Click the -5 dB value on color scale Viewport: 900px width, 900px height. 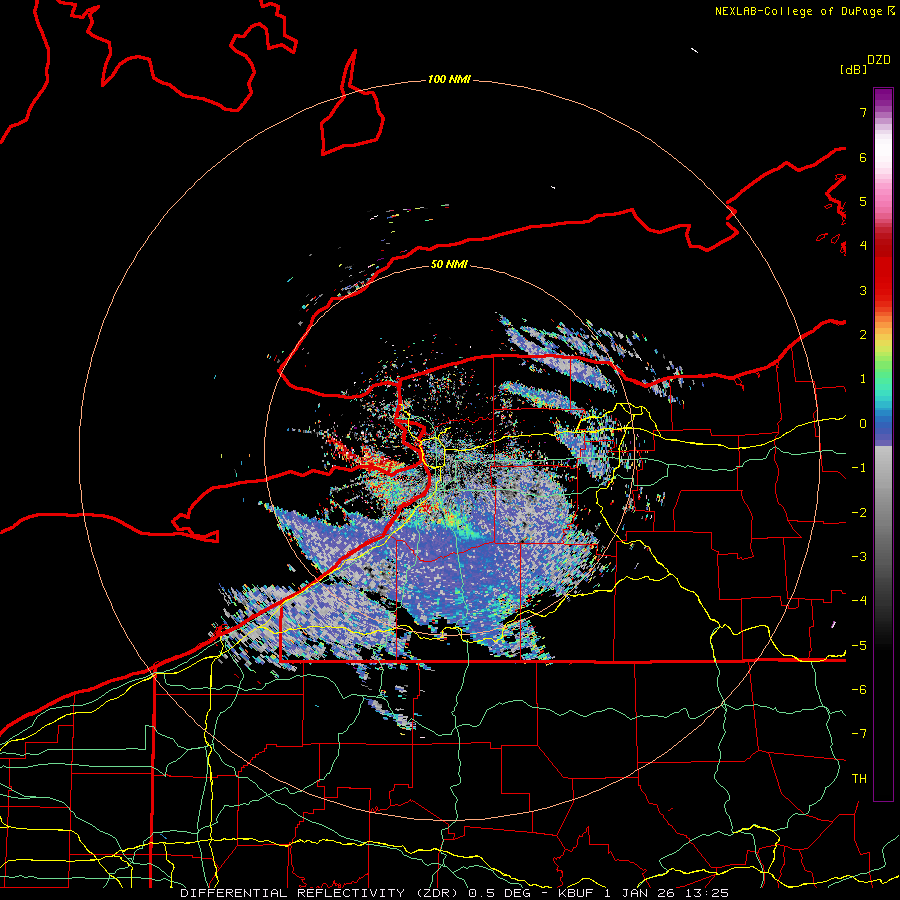(x=859, y=646)
